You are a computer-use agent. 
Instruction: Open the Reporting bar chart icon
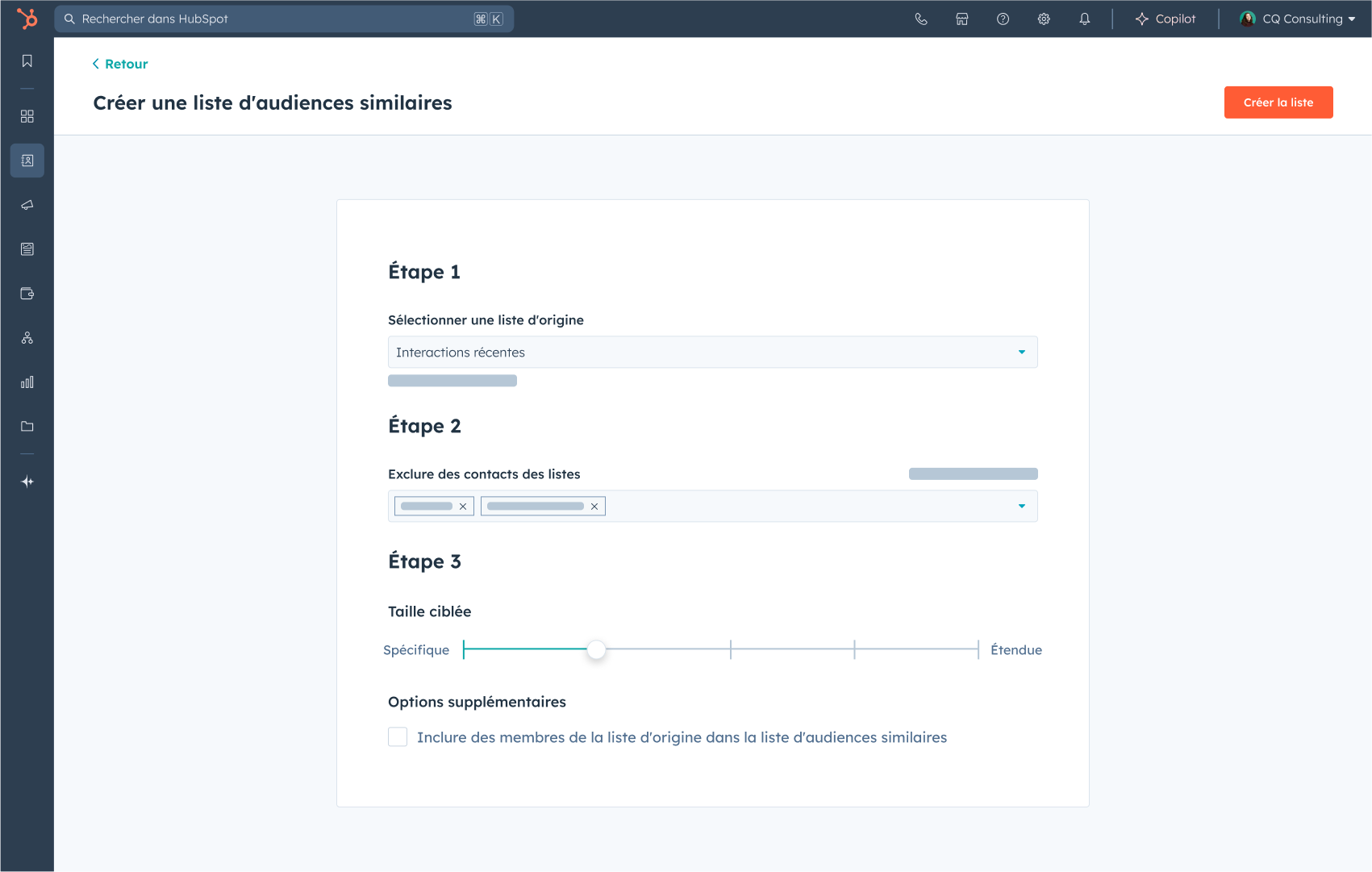tap(27, 382)
